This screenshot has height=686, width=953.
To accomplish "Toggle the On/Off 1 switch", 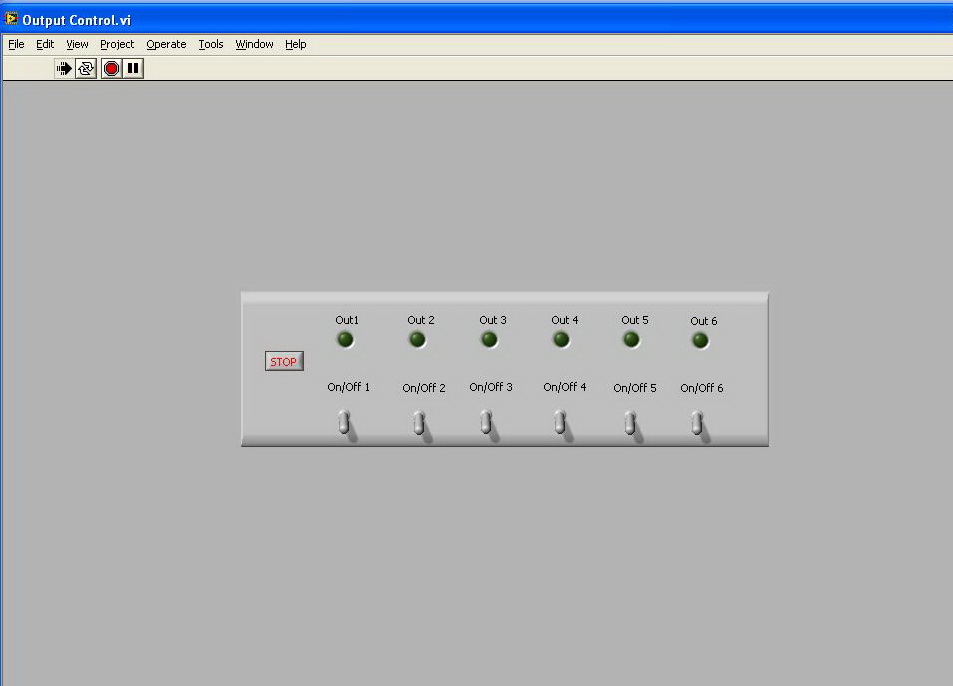I will point(344,422).
